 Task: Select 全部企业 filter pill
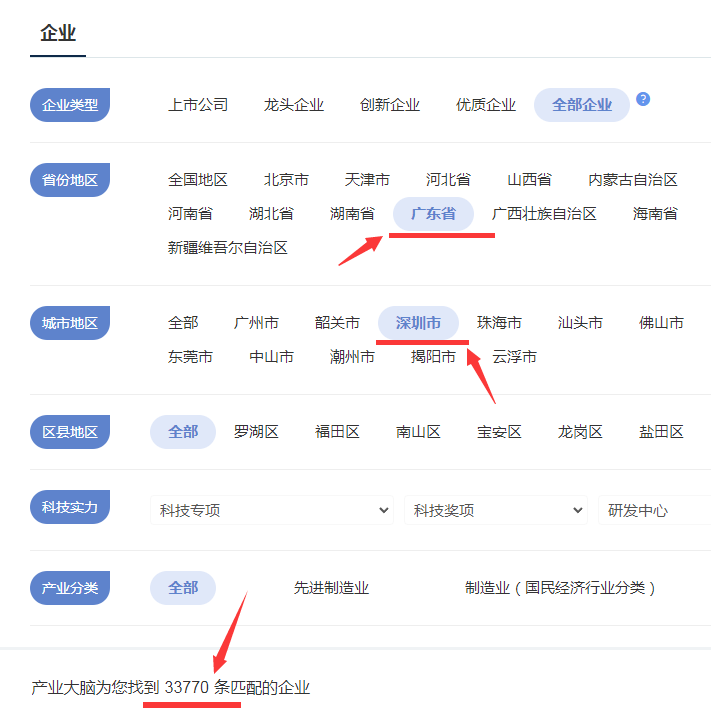581,105
